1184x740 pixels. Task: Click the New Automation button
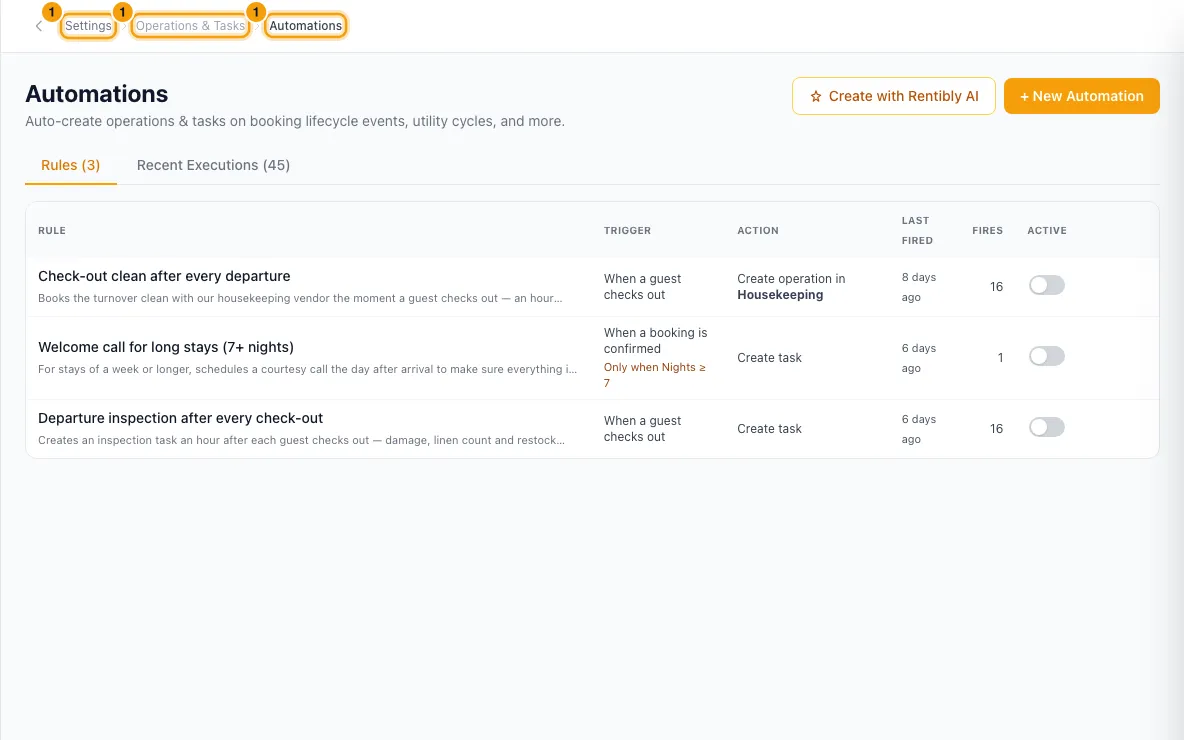[1081, 96]
